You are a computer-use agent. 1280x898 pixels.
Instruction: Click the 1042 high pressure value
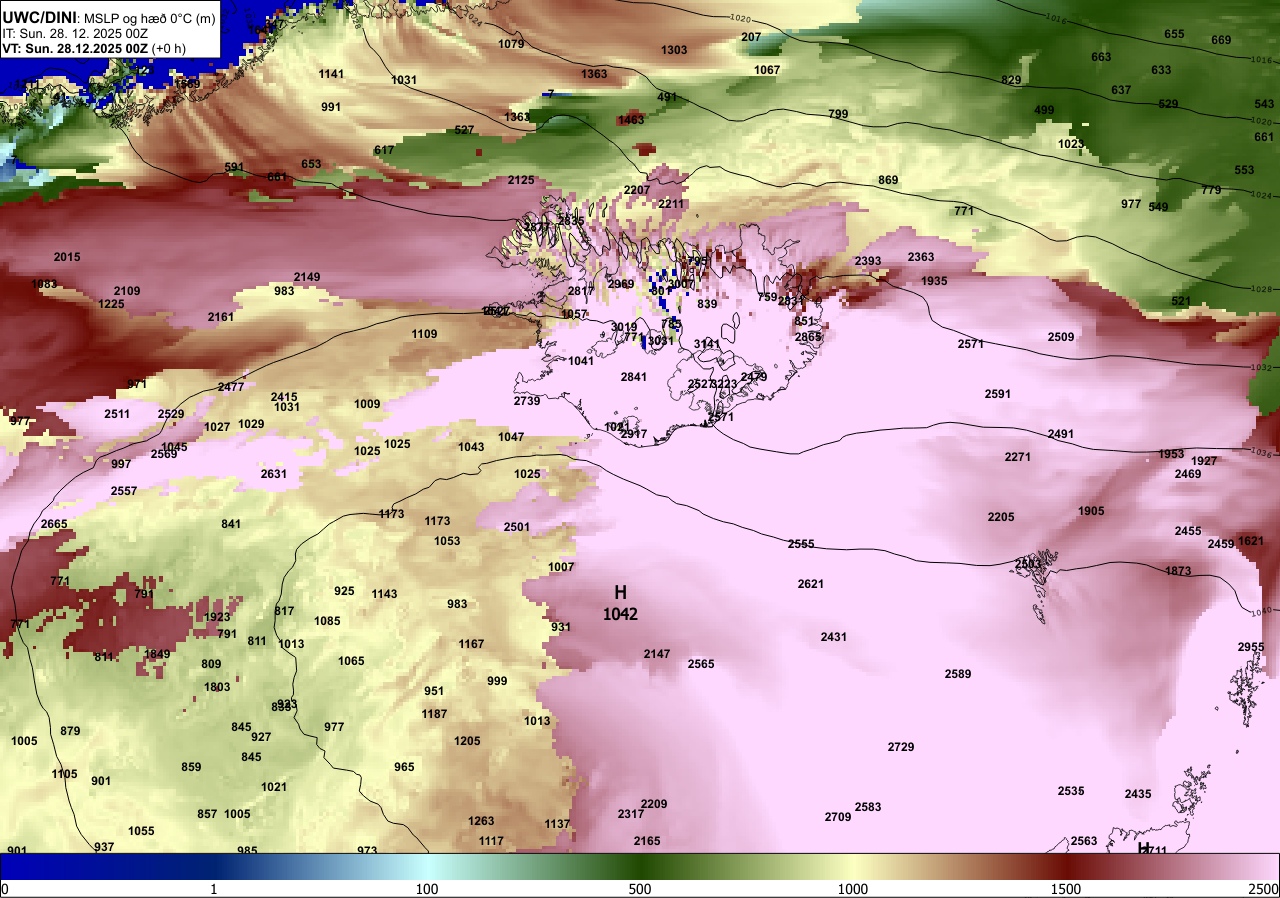coord(620,615)
